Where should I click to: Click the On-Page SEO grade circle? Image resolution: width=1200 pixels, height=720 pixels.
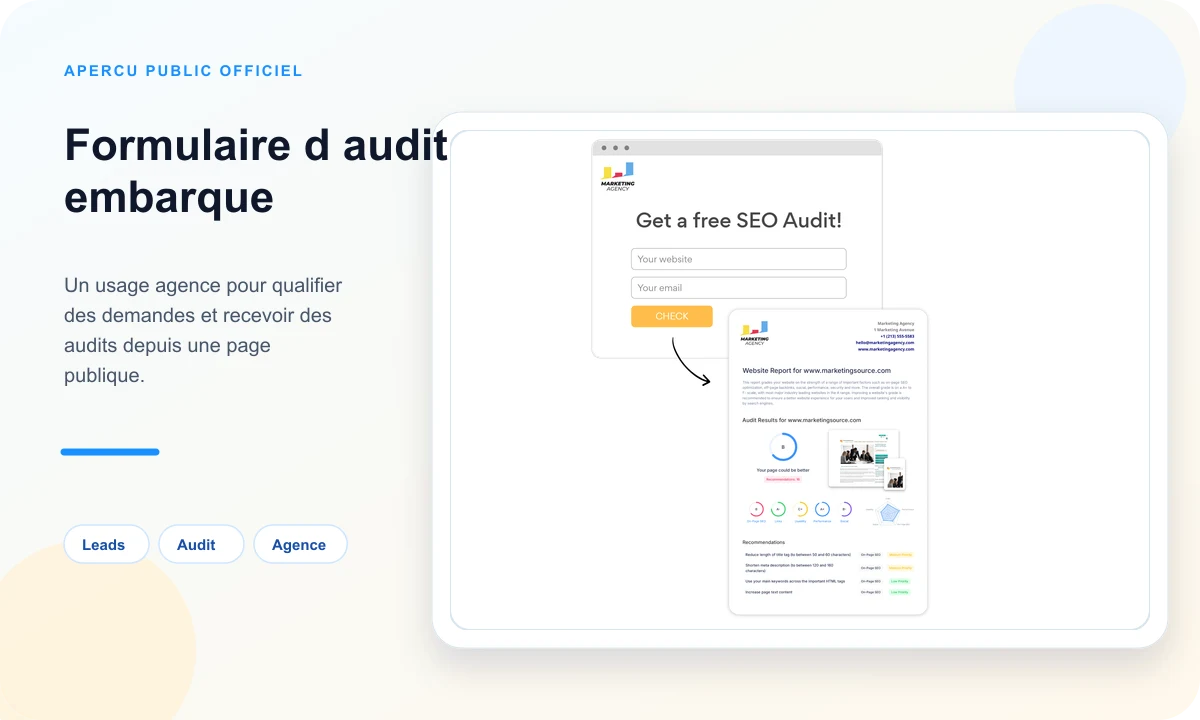point(757,509)
